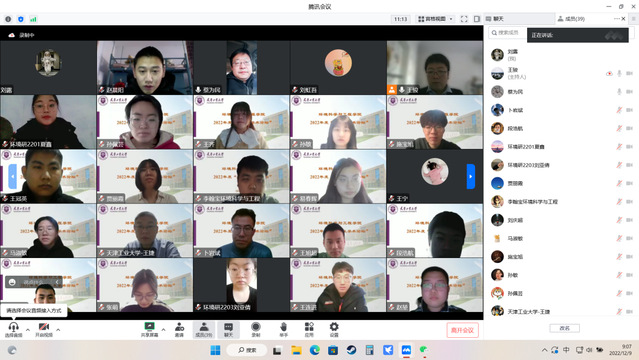
Task: Click the rename button below member list
Action: coord(564,328)
